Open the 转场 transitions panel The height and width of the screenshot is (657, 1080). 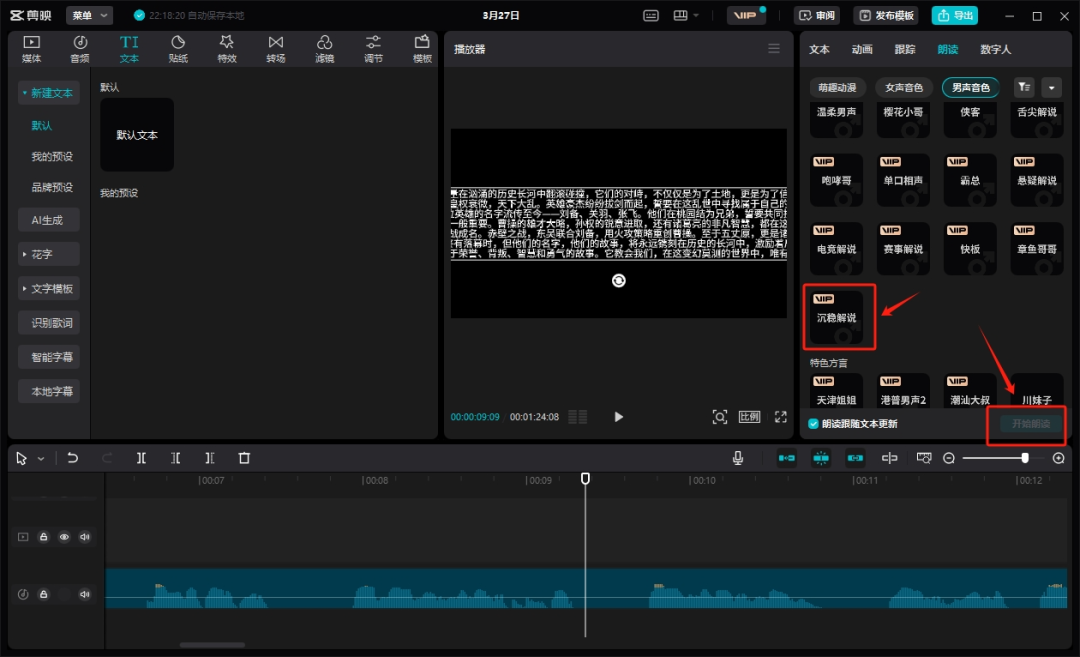(276, 49)
